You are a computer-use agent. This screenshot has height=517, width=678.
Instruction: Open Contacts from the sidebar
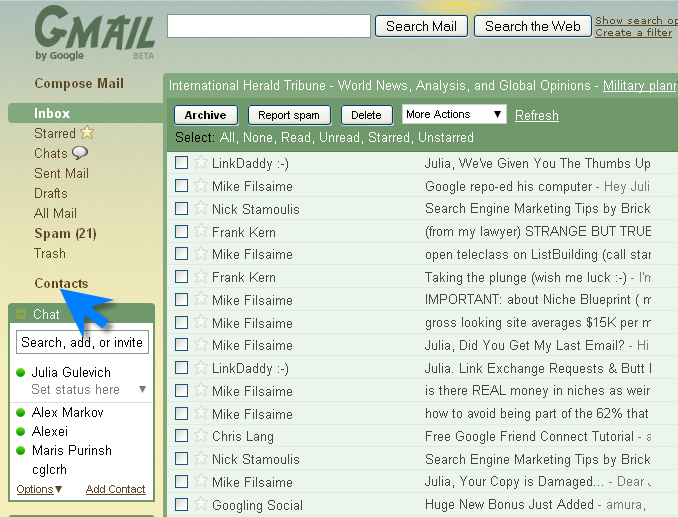point(60,283)
